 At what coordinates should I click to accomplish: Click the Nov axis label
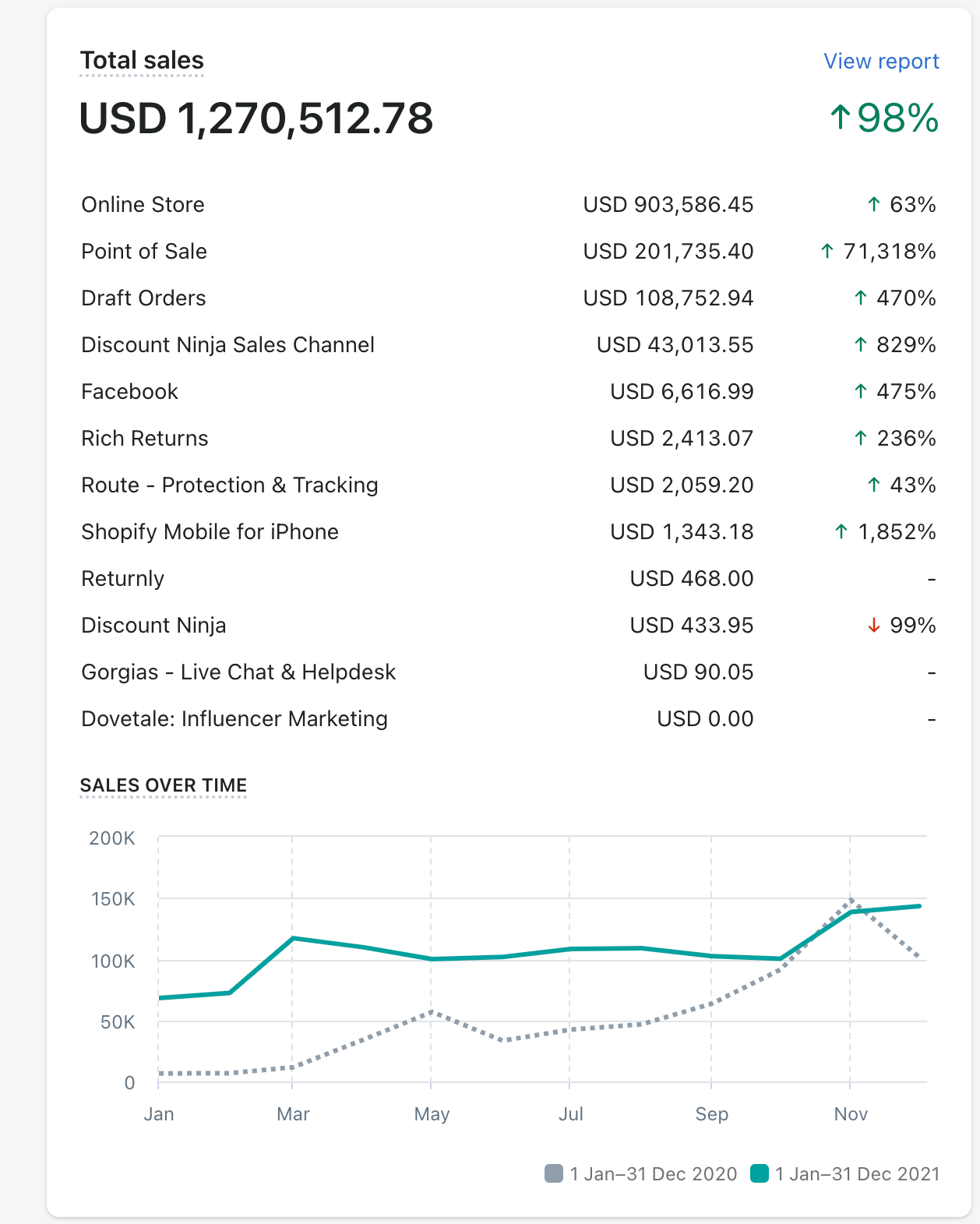[x=851, y=1114]
